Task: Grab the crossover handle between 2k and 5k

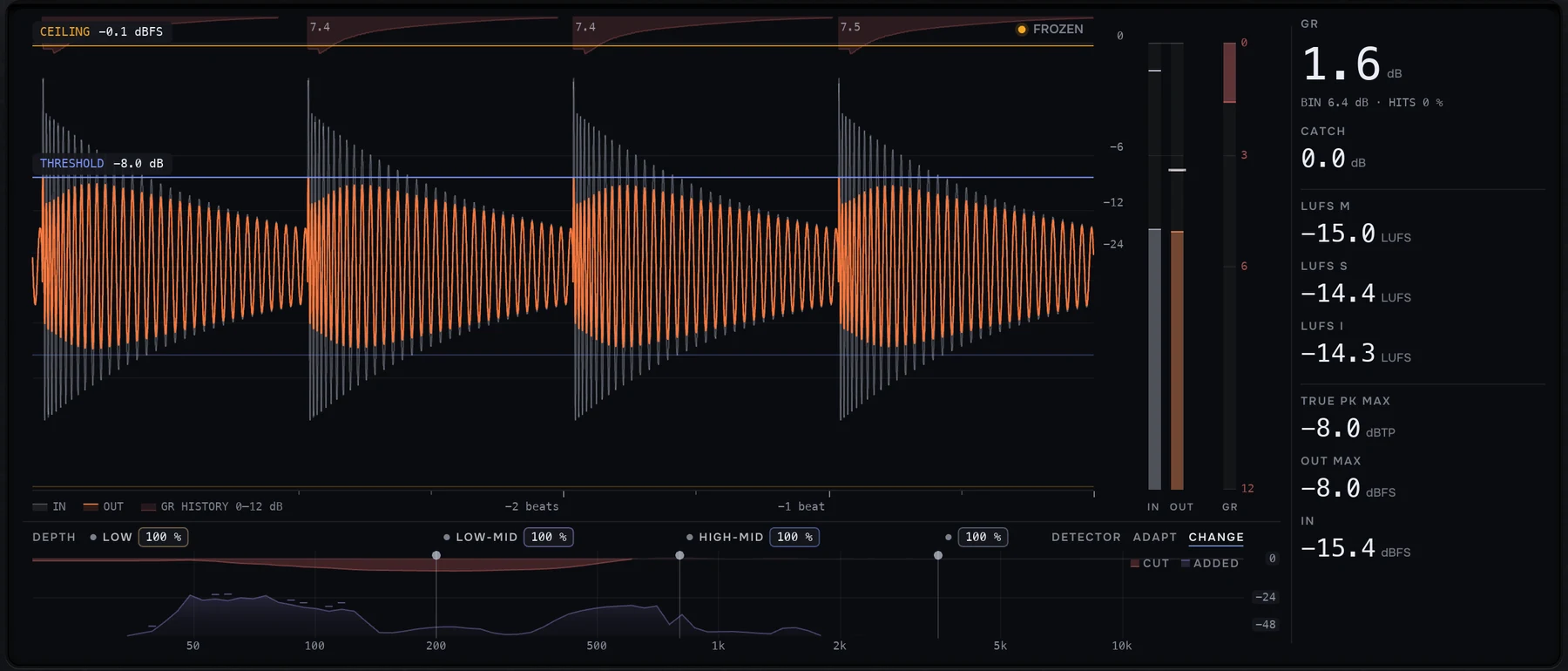Action: coord(938,555)
